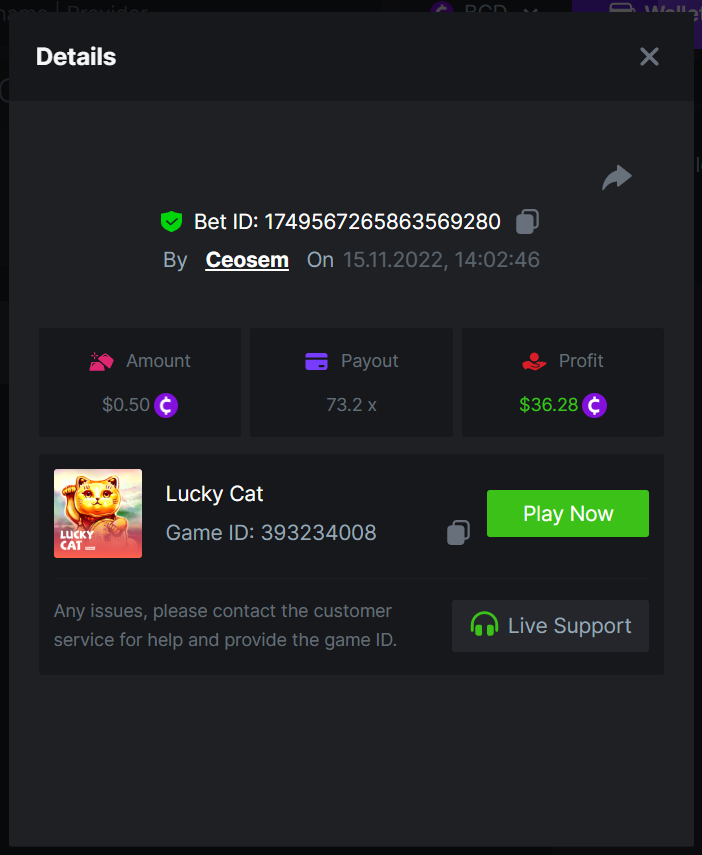Click the Lucky Cat game thumbnail

98,513
